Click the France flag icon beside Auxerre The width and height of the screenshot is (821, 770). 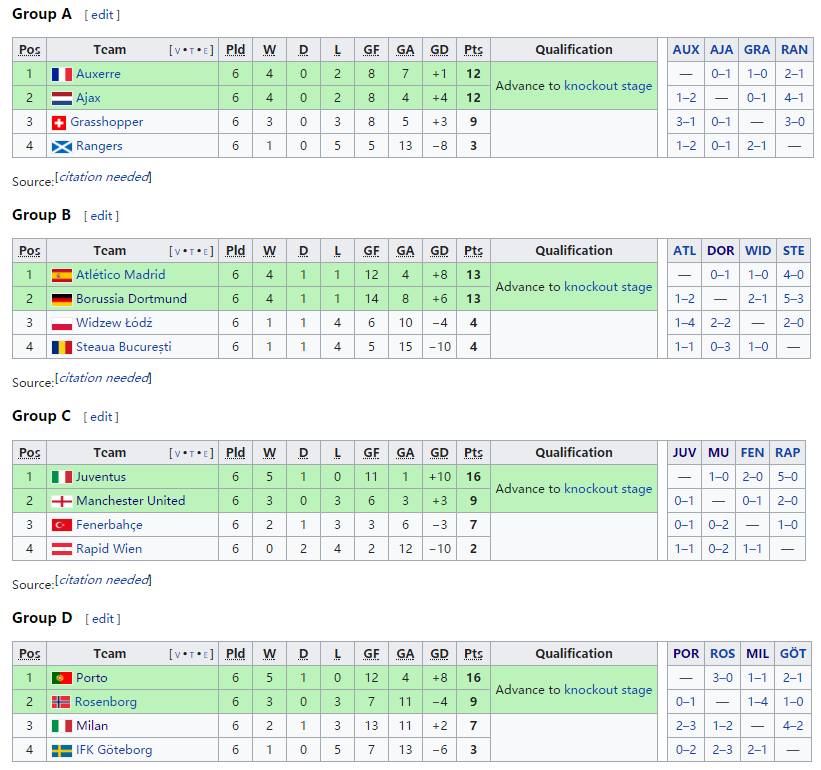click(x=61, y=74)
